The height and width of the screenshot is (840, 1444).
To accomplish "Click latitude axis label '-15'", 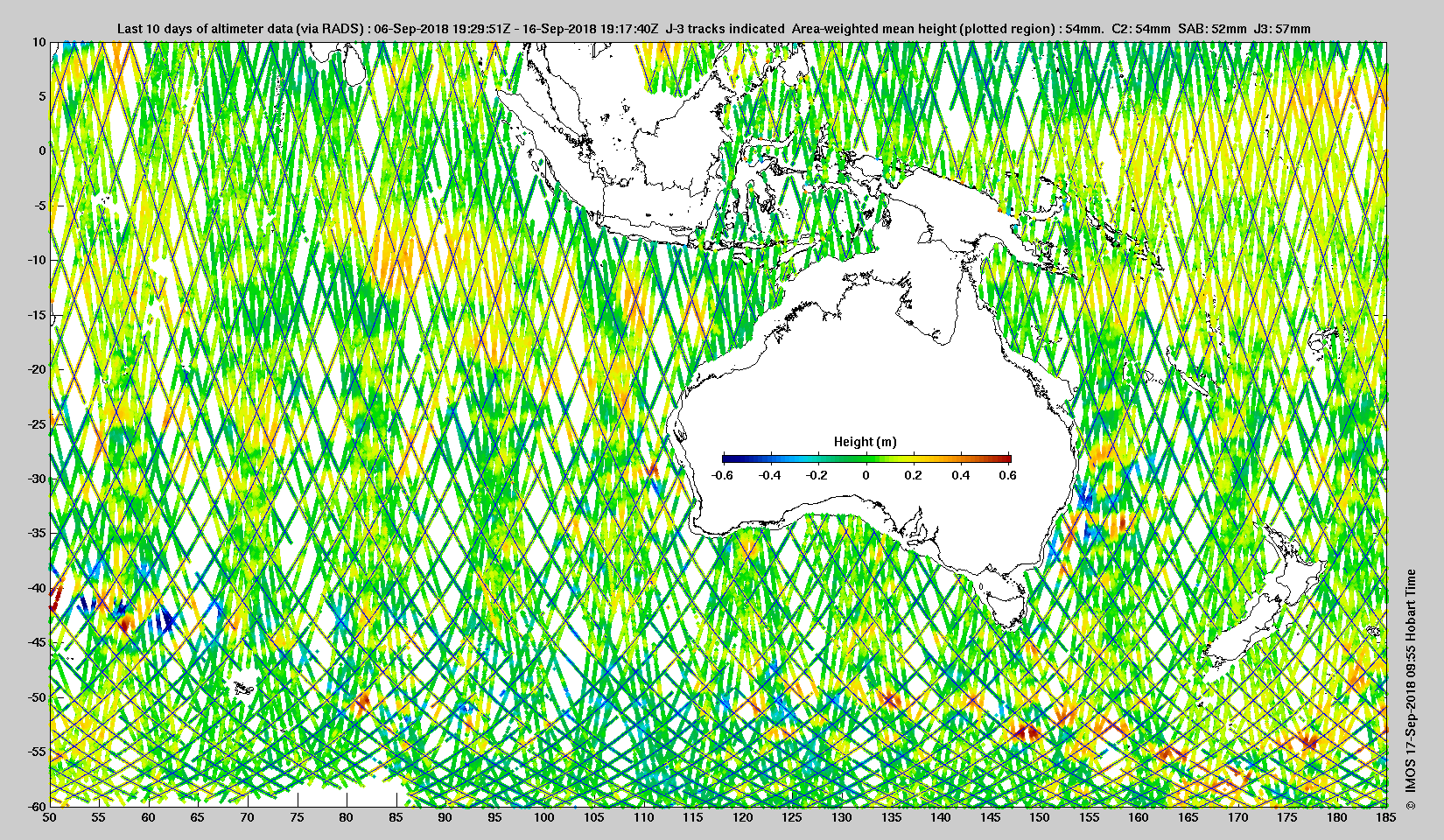I will [37, 315].
